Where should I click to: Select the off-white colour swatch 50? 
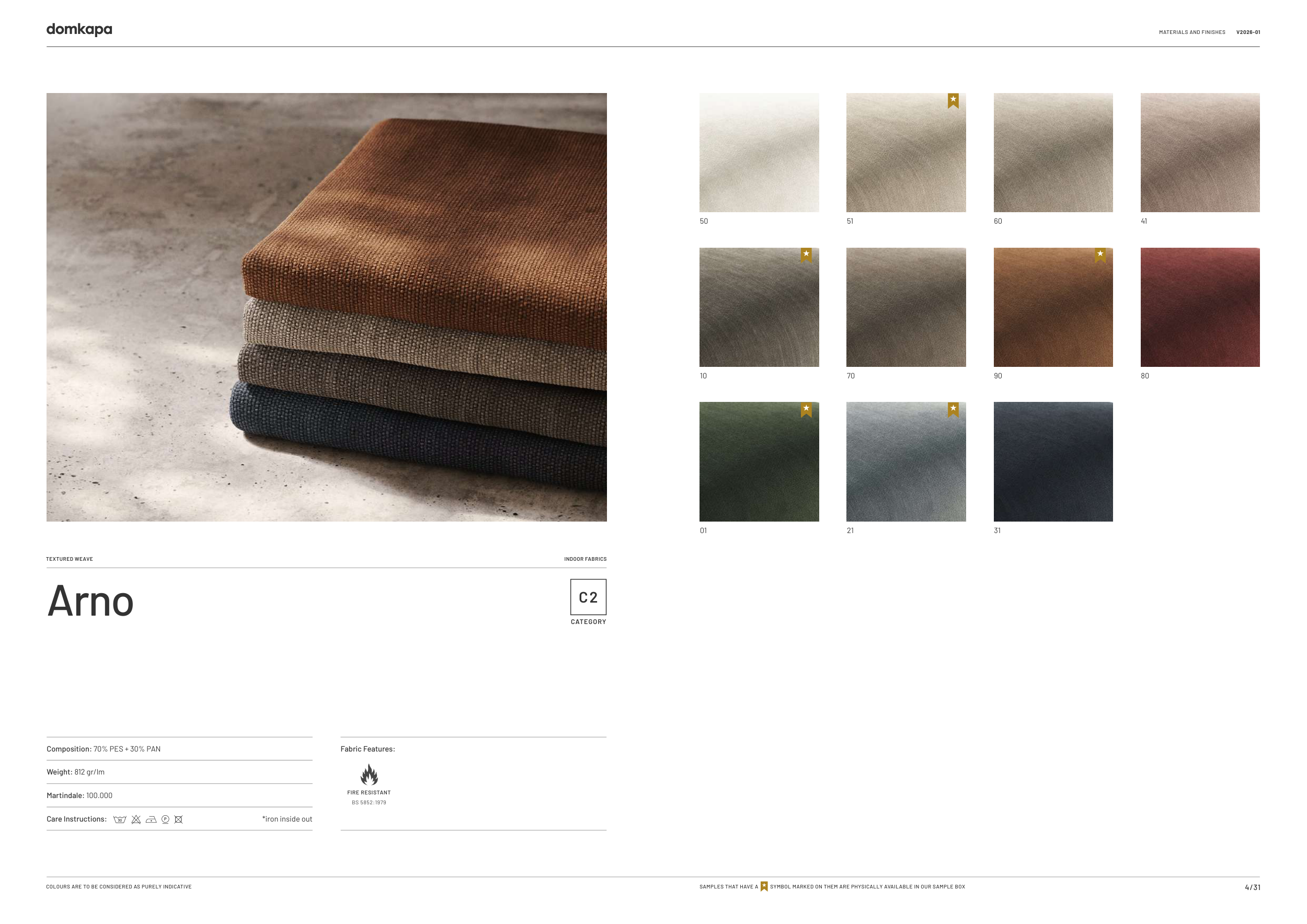(759, 153)
